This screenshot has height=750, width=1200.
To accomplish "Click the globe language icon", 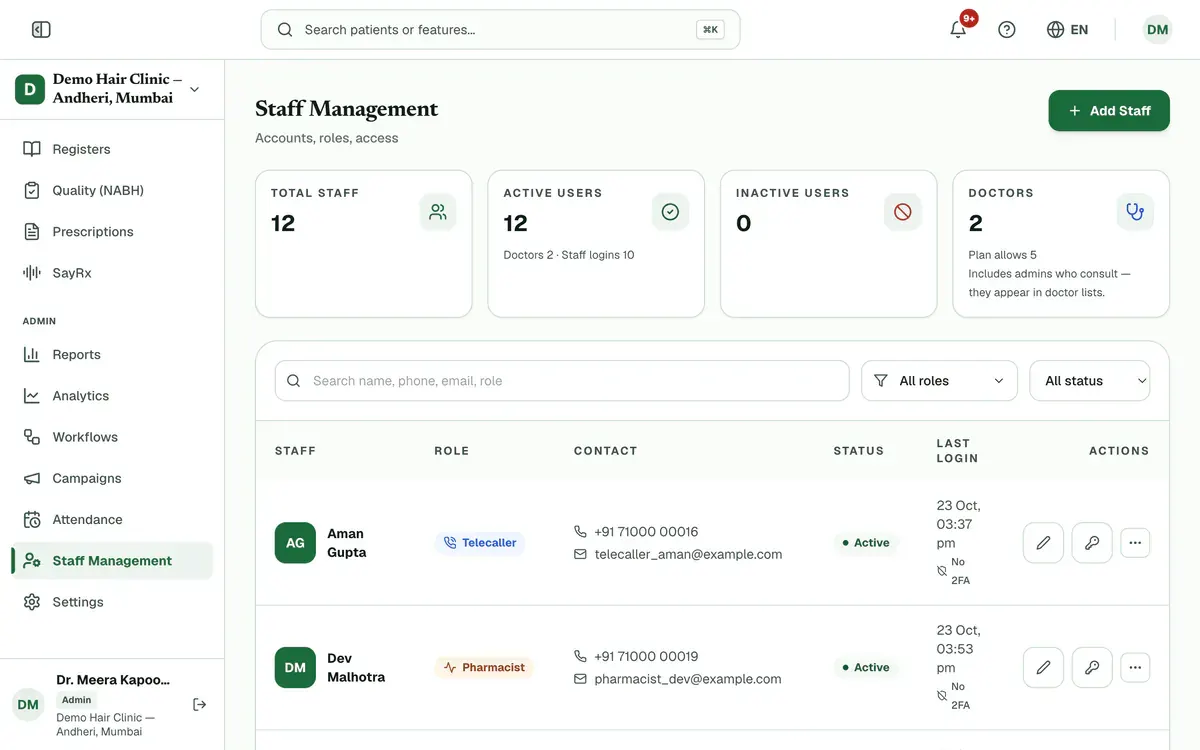I will tap(1055, 30).
